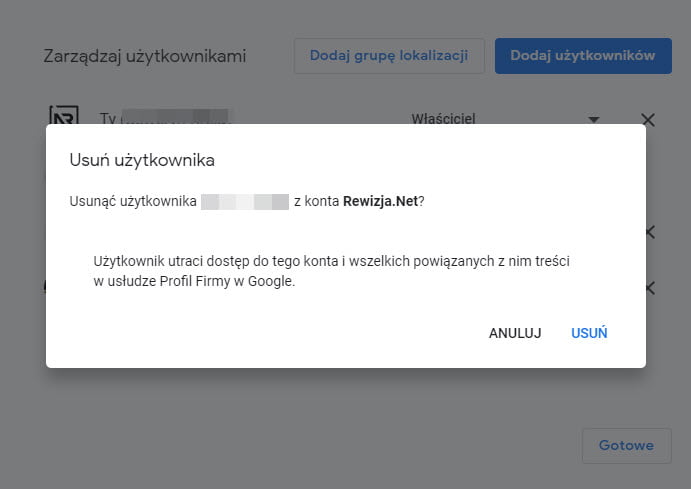The height and width of the screenshot is (489, 691).
Task: Click the Rewizja.Net account logo icon
Action: tap(64, 115)
